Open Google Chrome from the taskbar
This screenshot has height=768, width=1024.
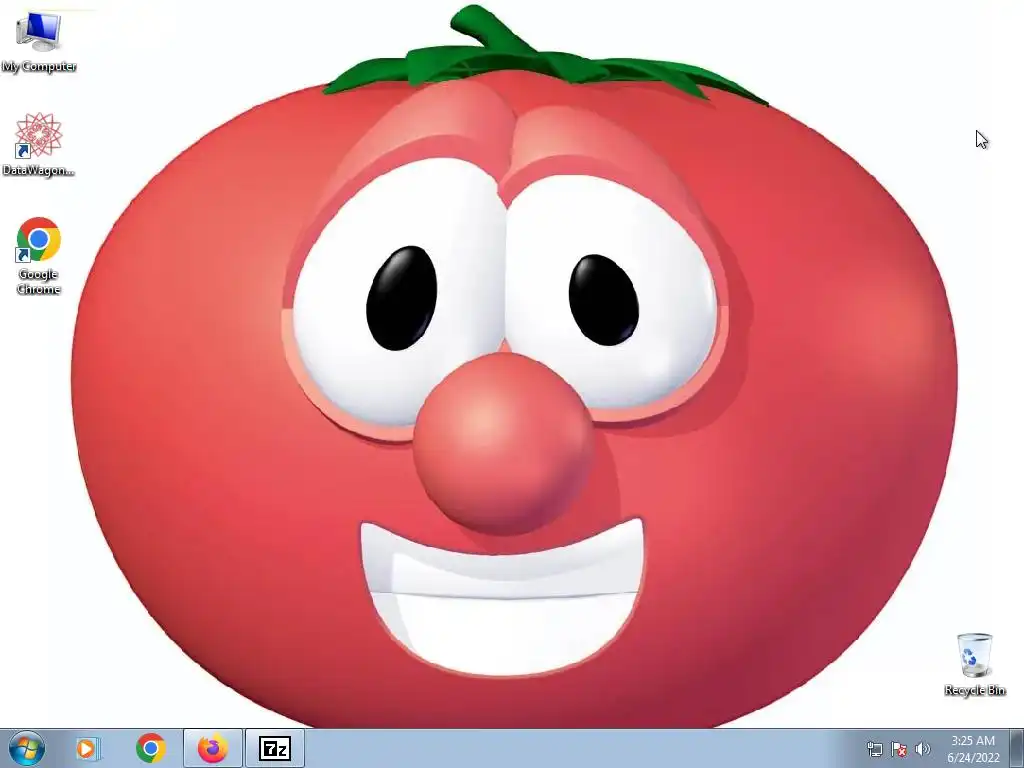pyautogui.click(x=150, y=748)
